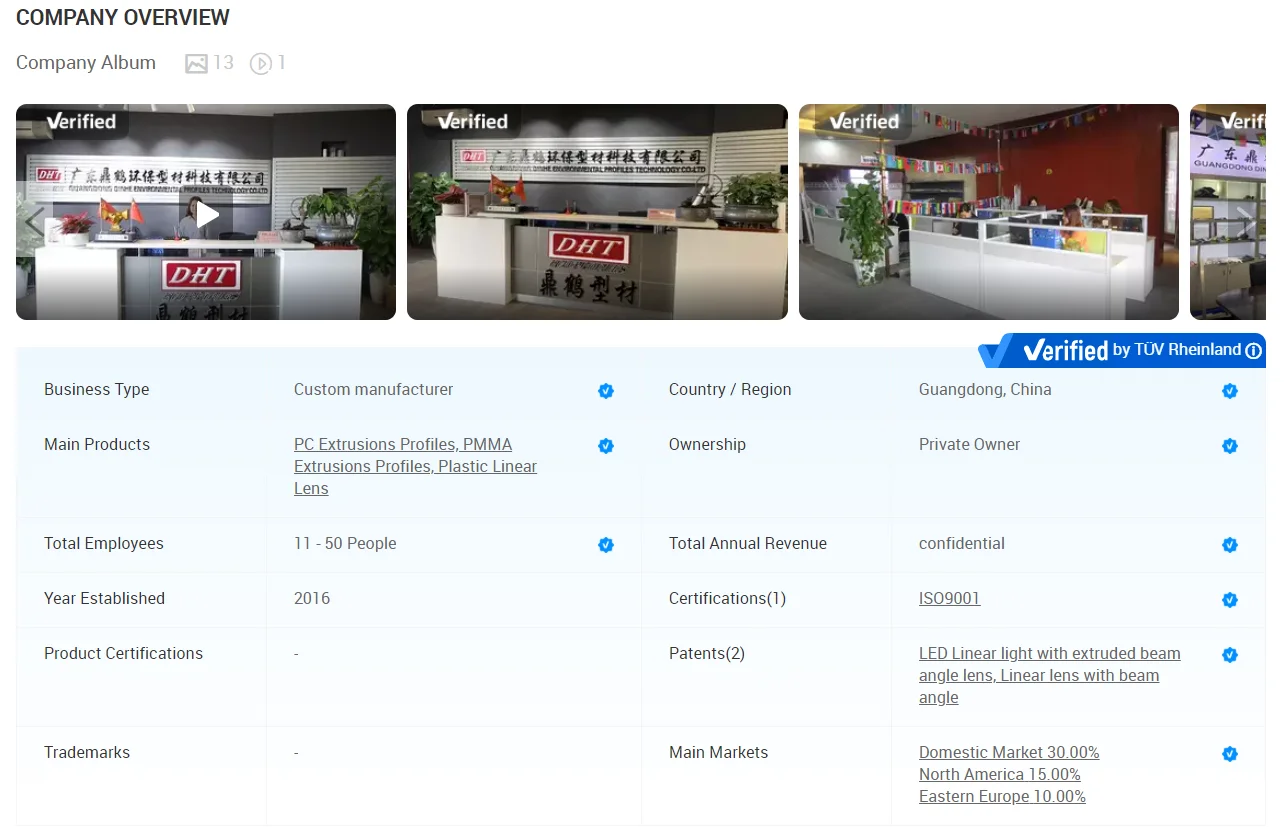Click verified checkmark for Main Markets row
Image resolution: width=1284 pixels, height=827 pixels.
tap(1230, 754)
